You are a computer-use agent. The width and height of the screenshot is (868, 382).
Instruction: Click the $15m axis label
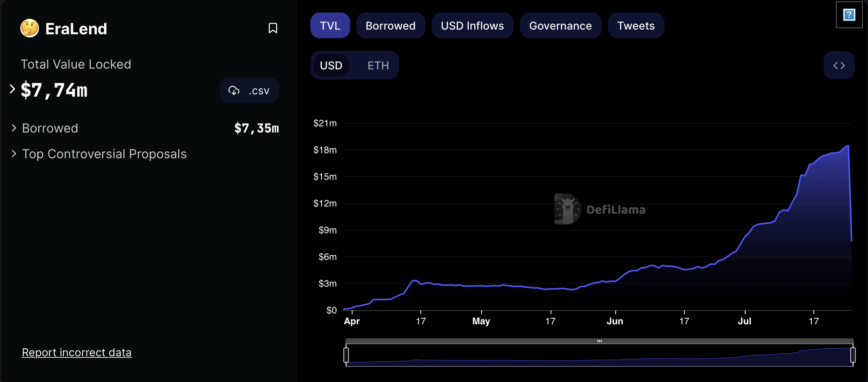point(325,177)
